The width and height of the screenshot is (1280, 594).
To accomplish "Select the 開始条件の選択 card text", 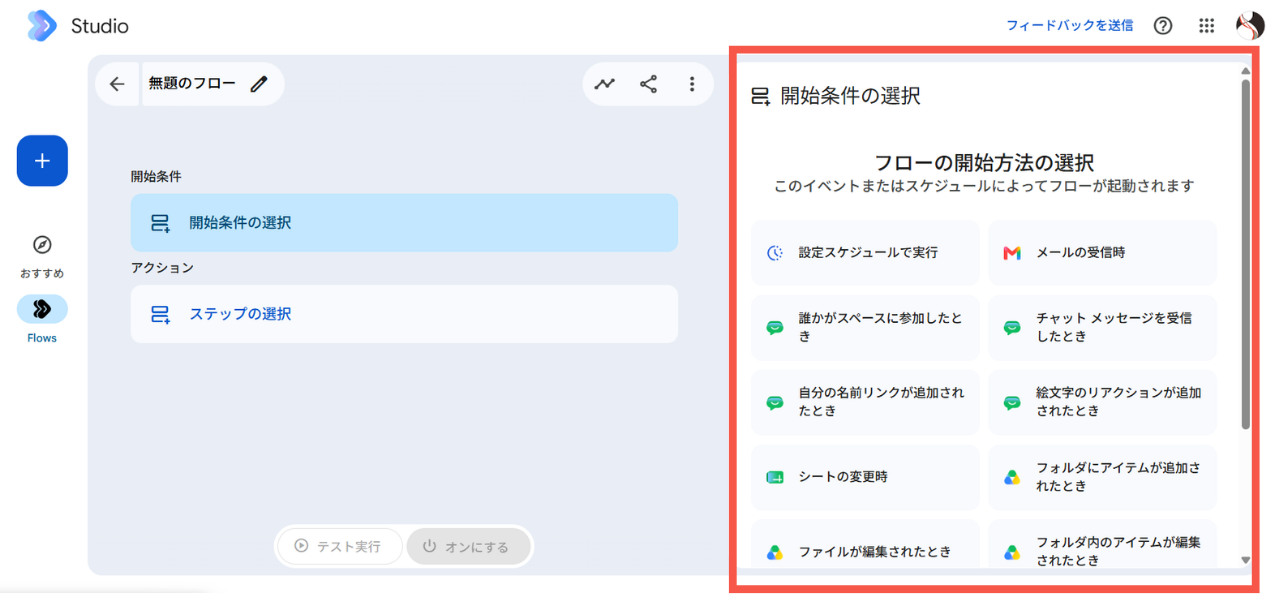I will pyautogui.click(x=240, y=223).
